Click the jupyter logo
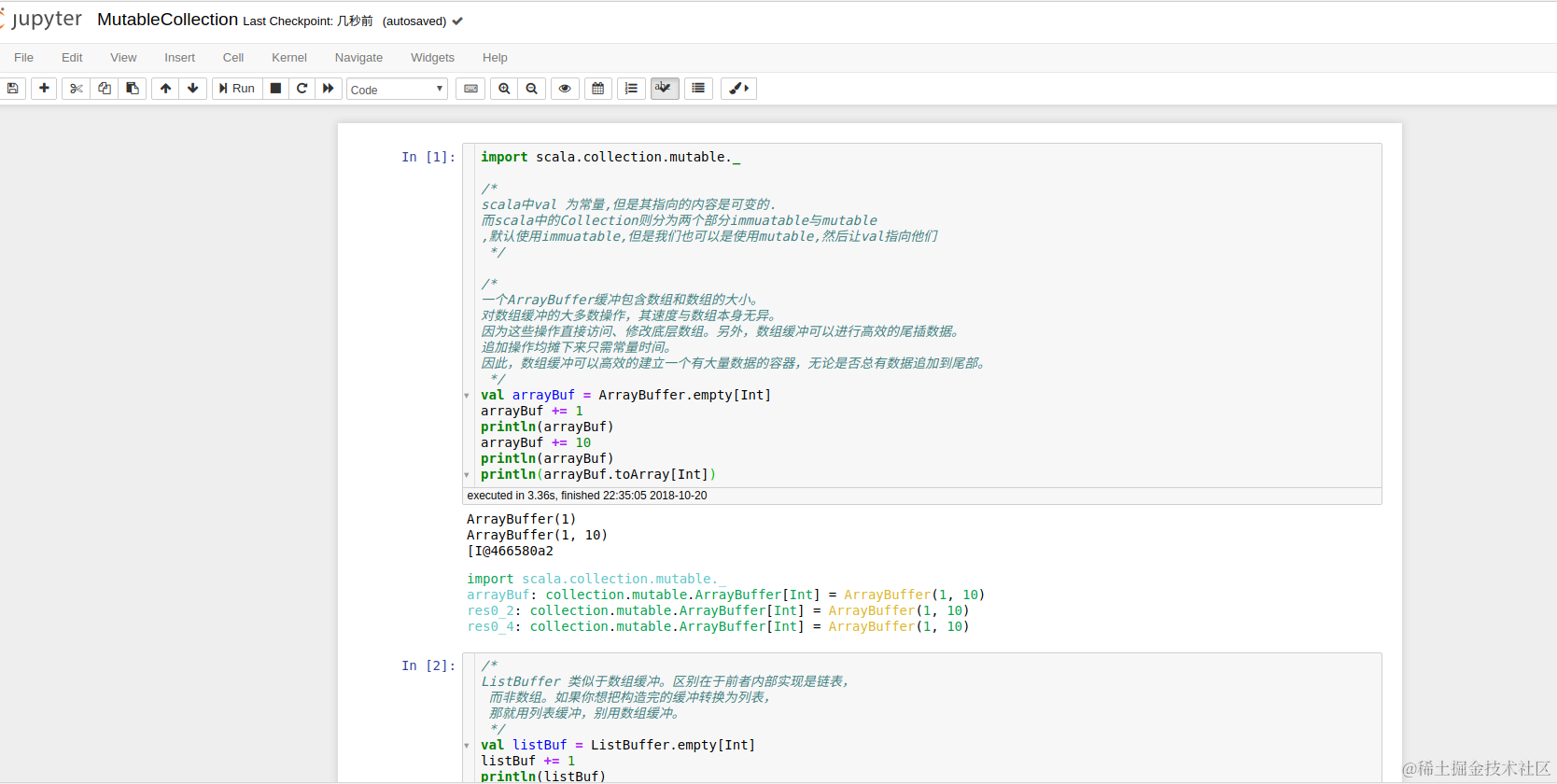Viewport: 1557px width, 784px height. pyautogui.click(x=41, y=20)
